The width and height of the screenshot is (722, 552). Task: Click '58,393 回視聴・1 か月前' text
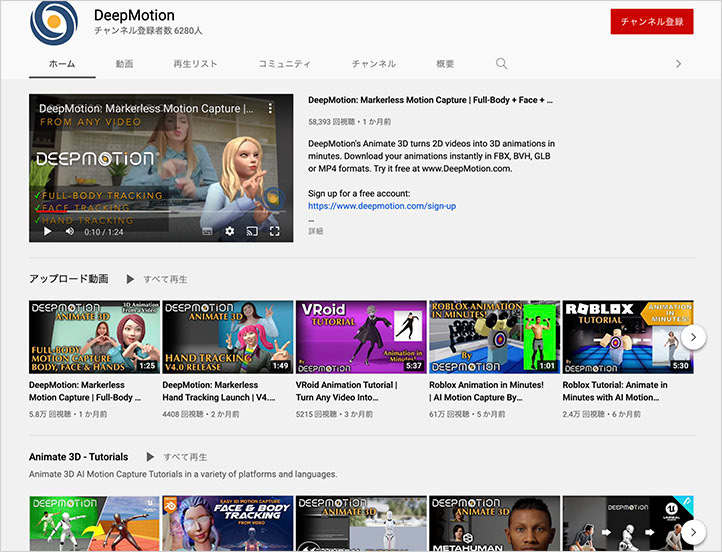click(x=349, y=122)
